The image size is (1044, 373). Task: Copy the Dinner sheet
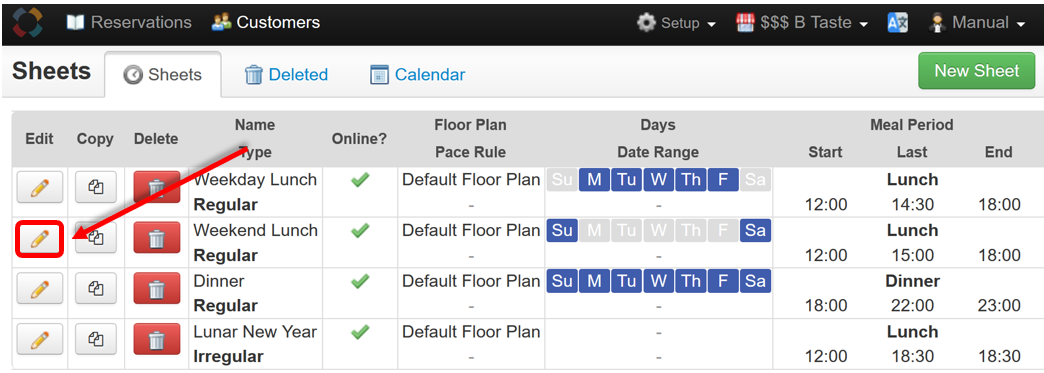click(x=95, y=288)
